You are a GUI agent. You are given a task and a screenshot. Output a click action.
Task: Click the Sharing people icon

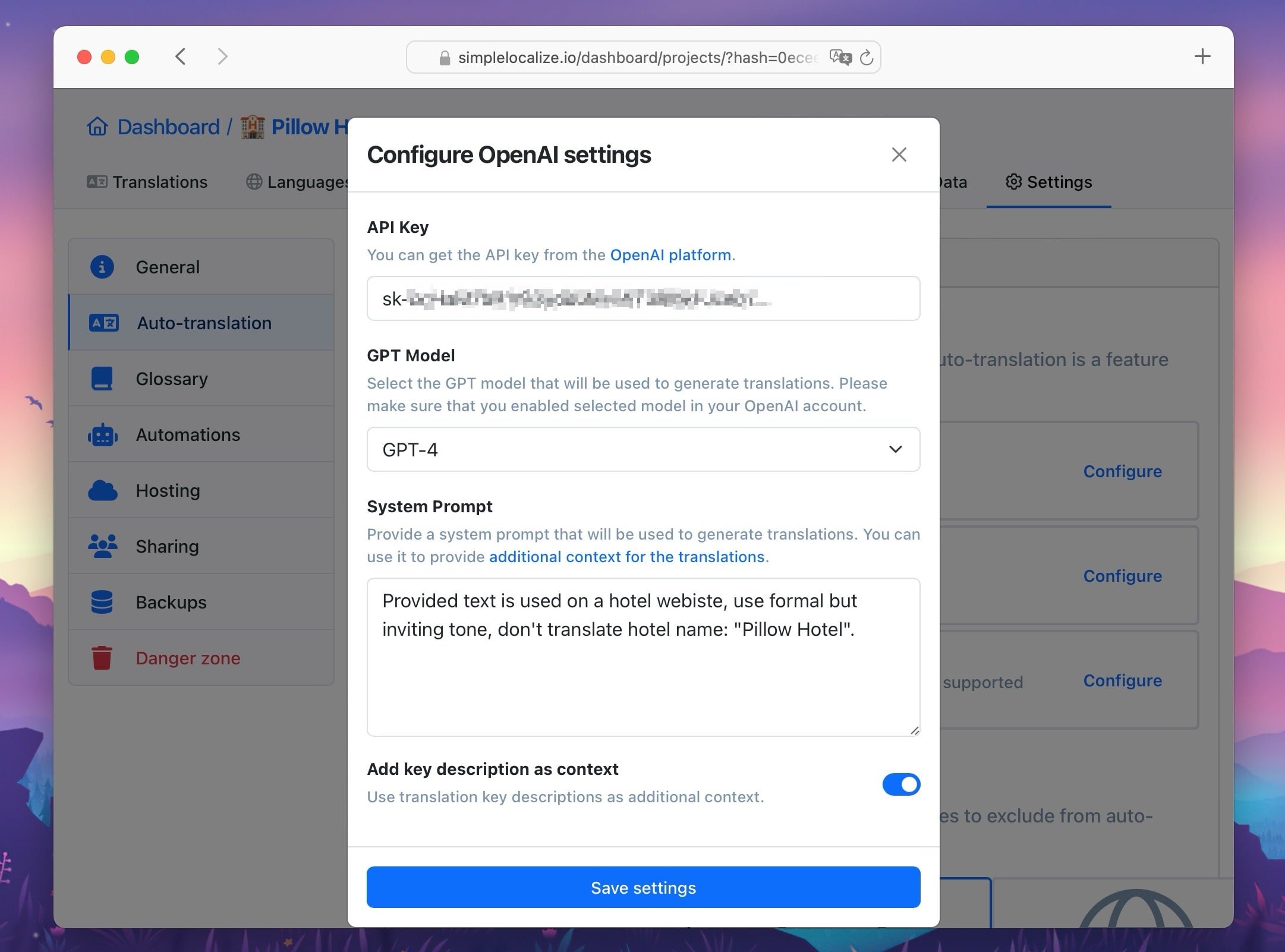(102, 546)
